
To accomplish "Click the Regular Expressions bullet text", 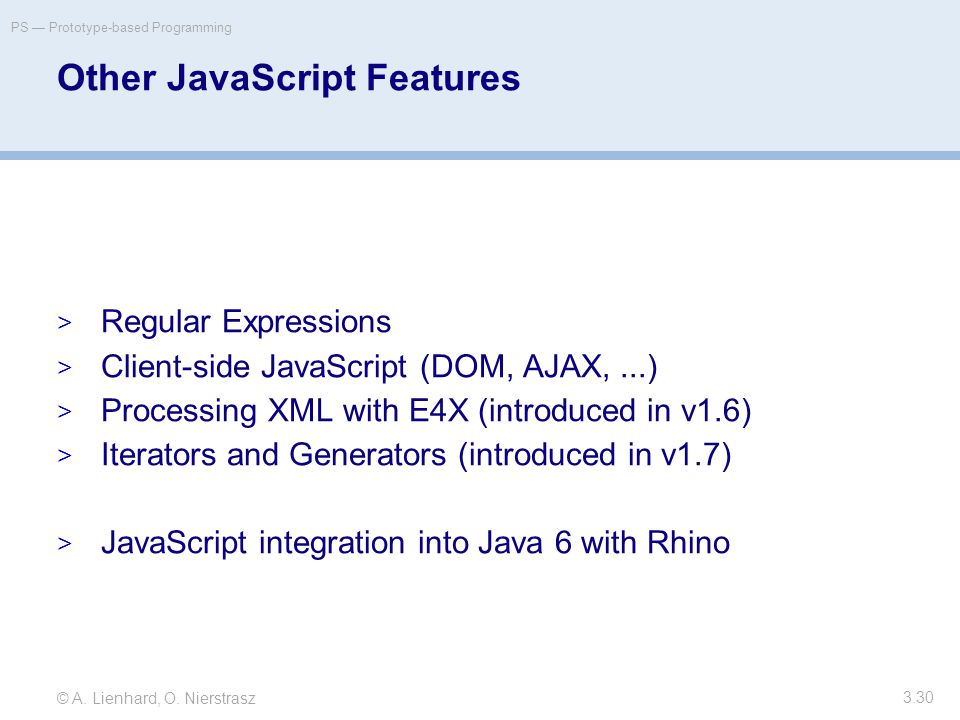I will [246, 323].
